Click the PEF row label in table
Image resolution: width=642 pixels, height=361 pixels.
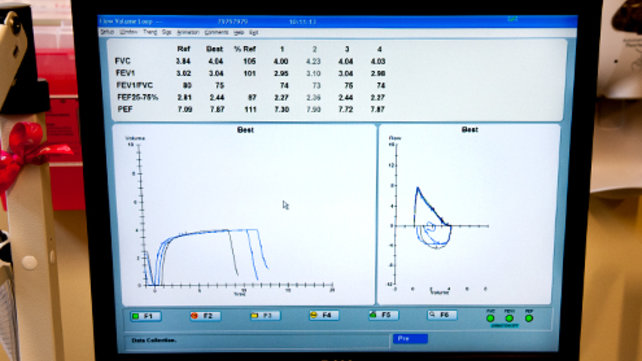click(125, 109)
